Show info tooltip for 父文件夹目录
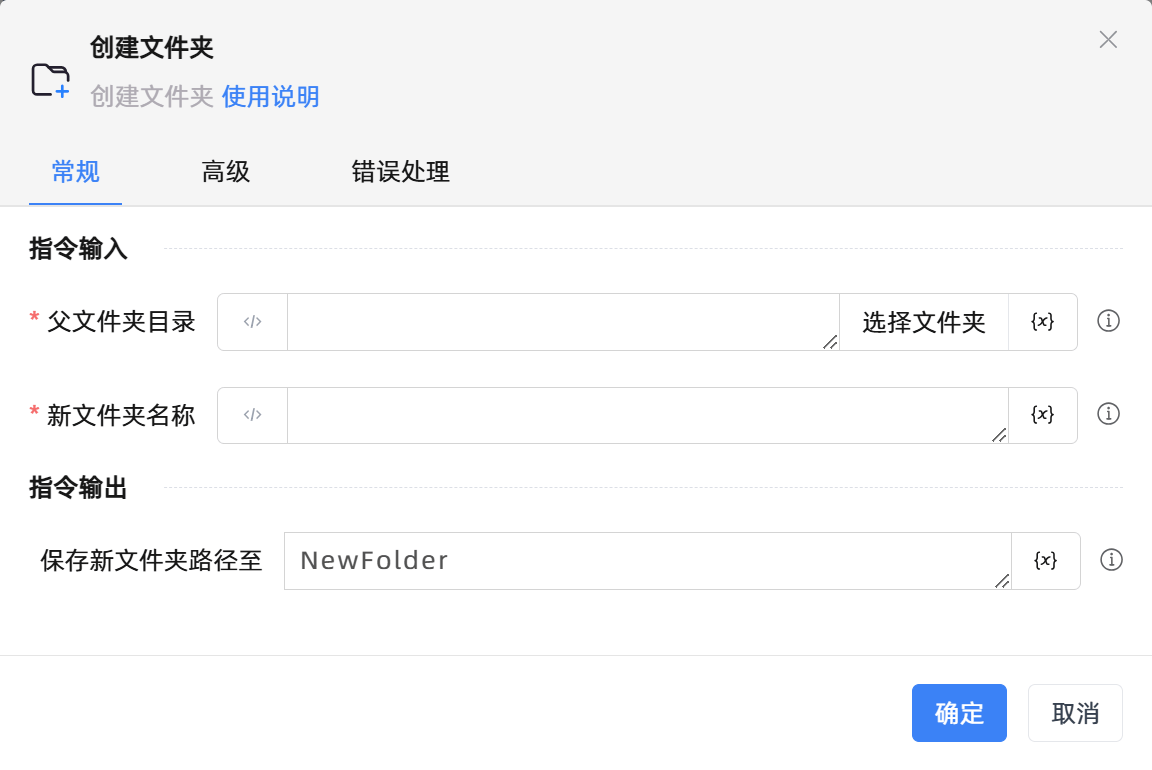 coord(1108,321)
